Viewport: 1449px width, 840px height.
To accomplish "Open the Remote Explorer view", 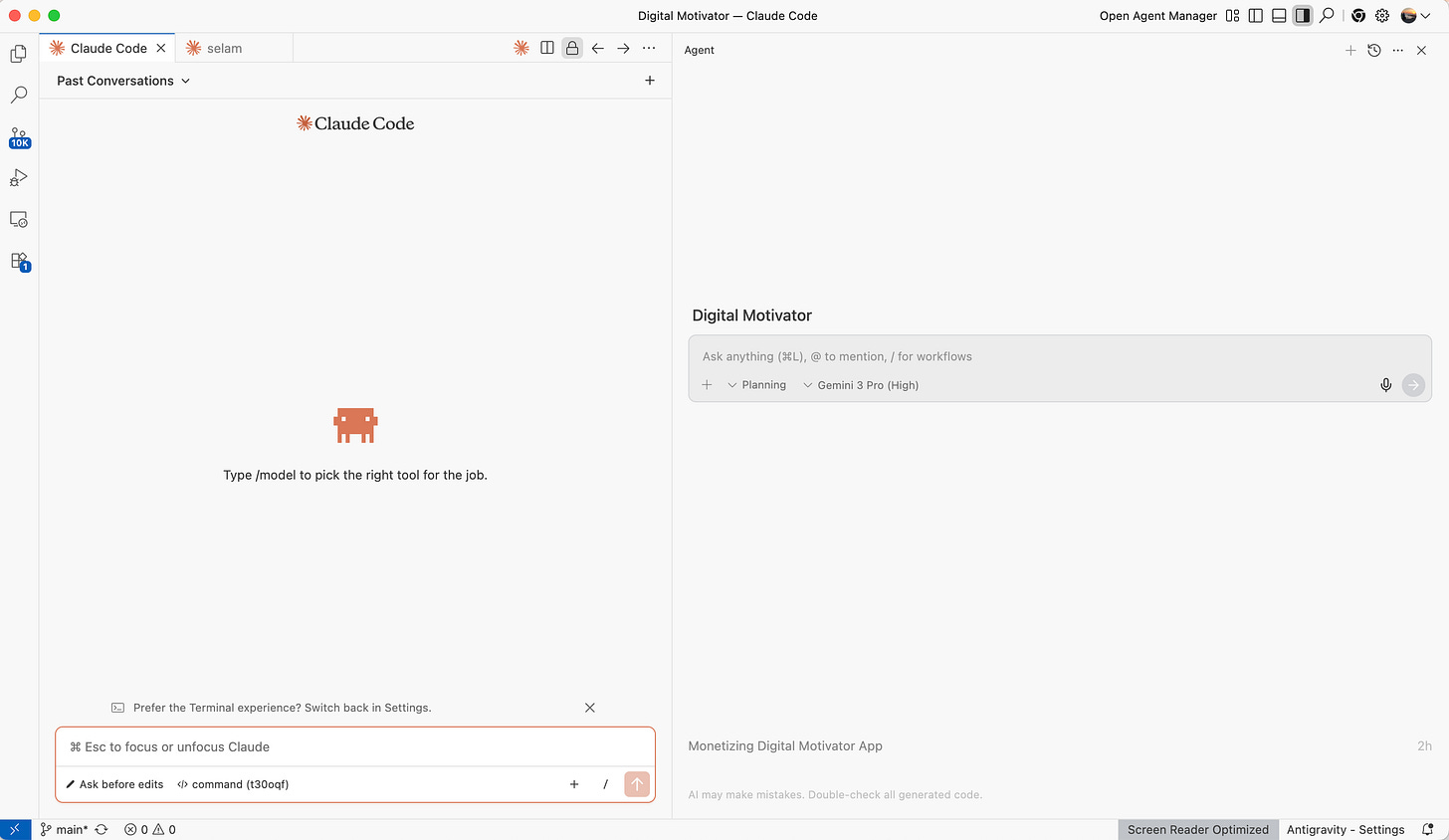I will (x=19, y=220).
